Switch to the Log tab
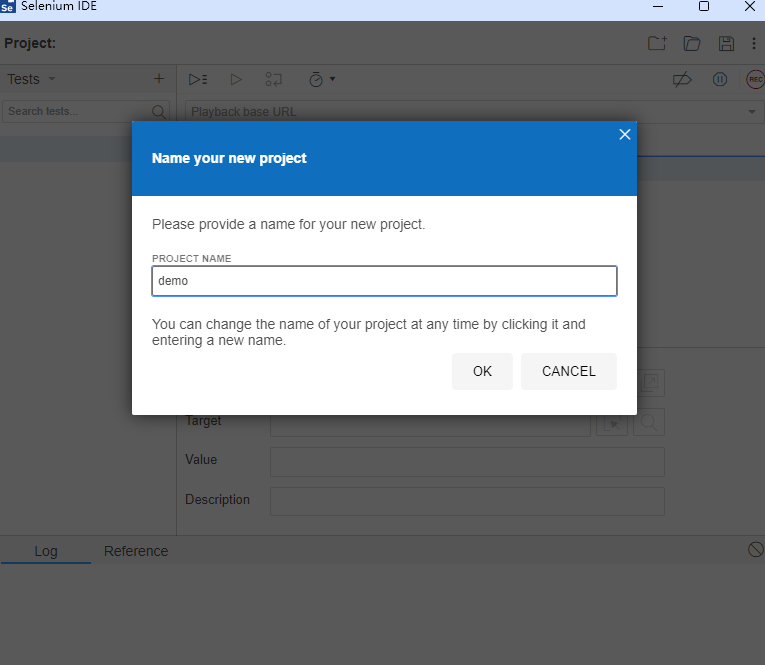Screen dimensions: 765x665 pos(46,551)
